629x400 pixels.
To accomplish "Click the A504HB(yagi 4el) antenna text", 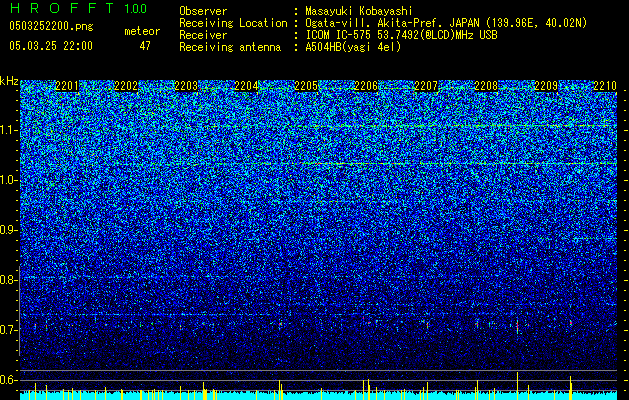I will tap(353, 47).
